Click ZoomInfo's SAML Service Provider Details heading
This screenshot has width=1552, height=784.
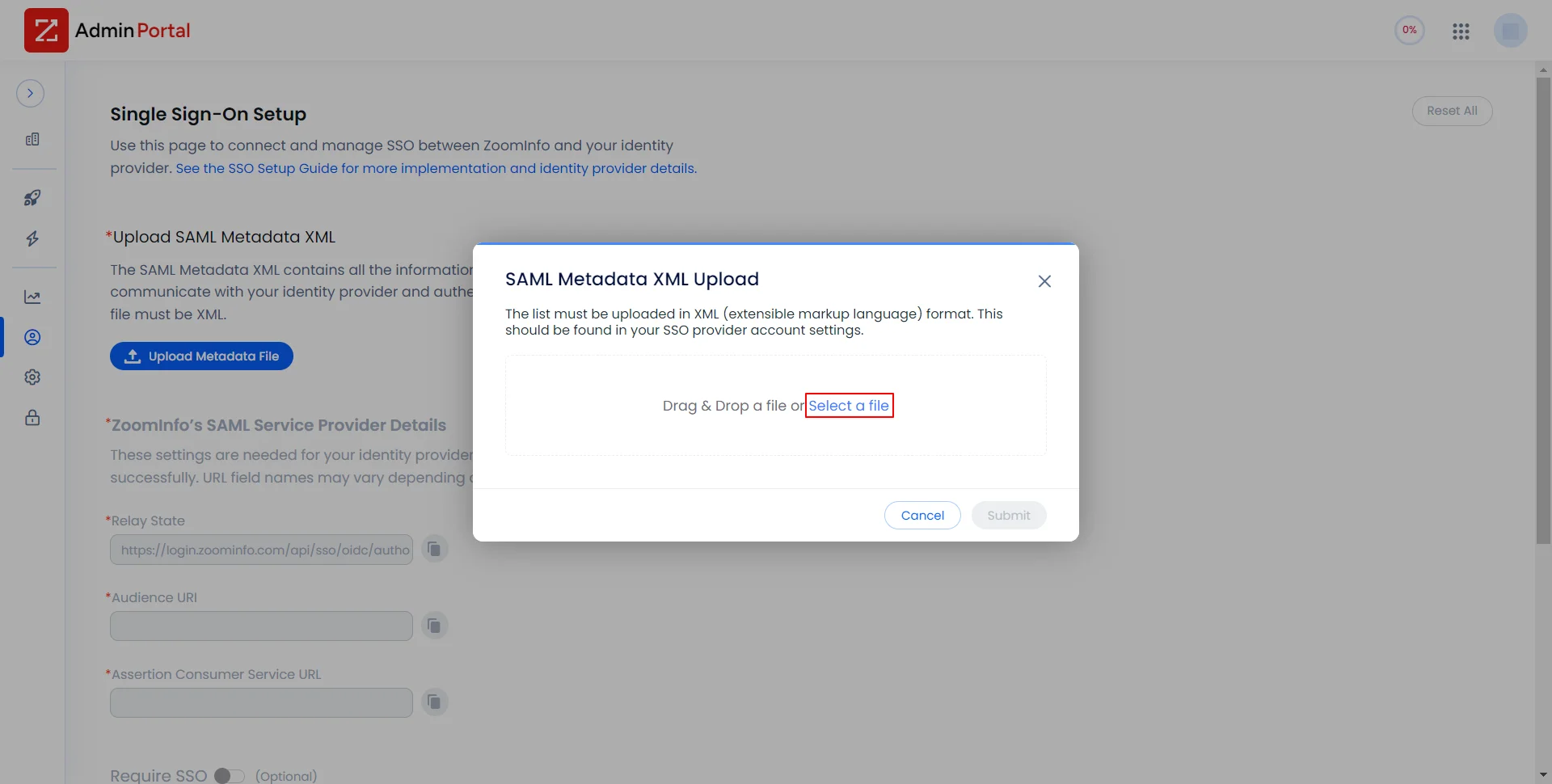pos(279,425)
